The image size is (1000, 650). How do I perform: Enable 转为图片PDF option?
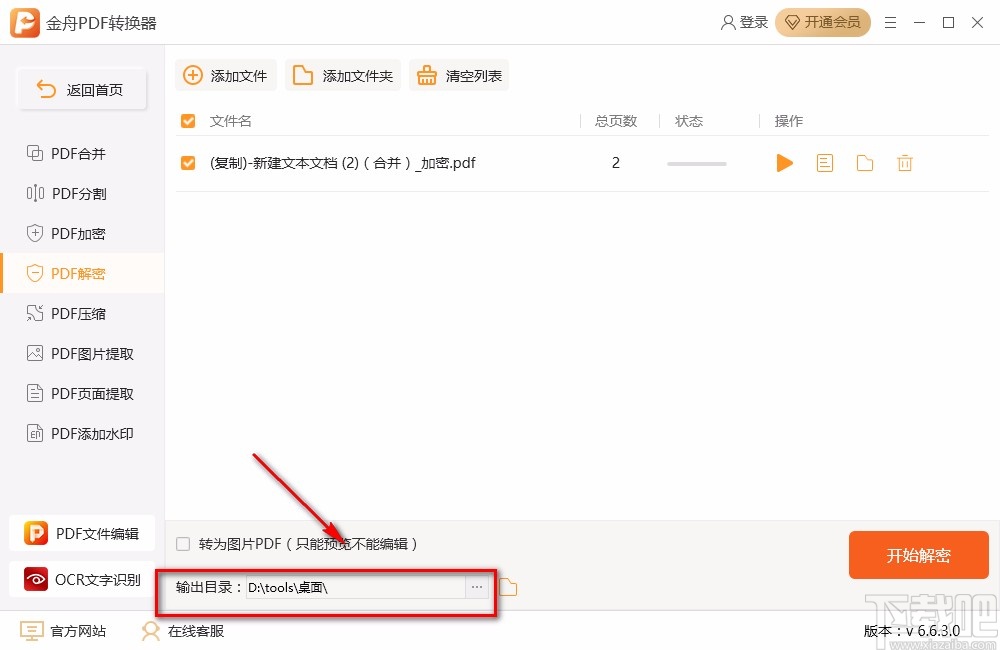182,544
